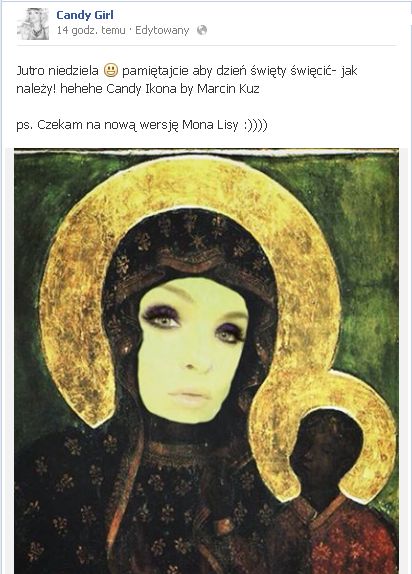Click the words 'Jutro niedziela' in the post

click(57, 70)
